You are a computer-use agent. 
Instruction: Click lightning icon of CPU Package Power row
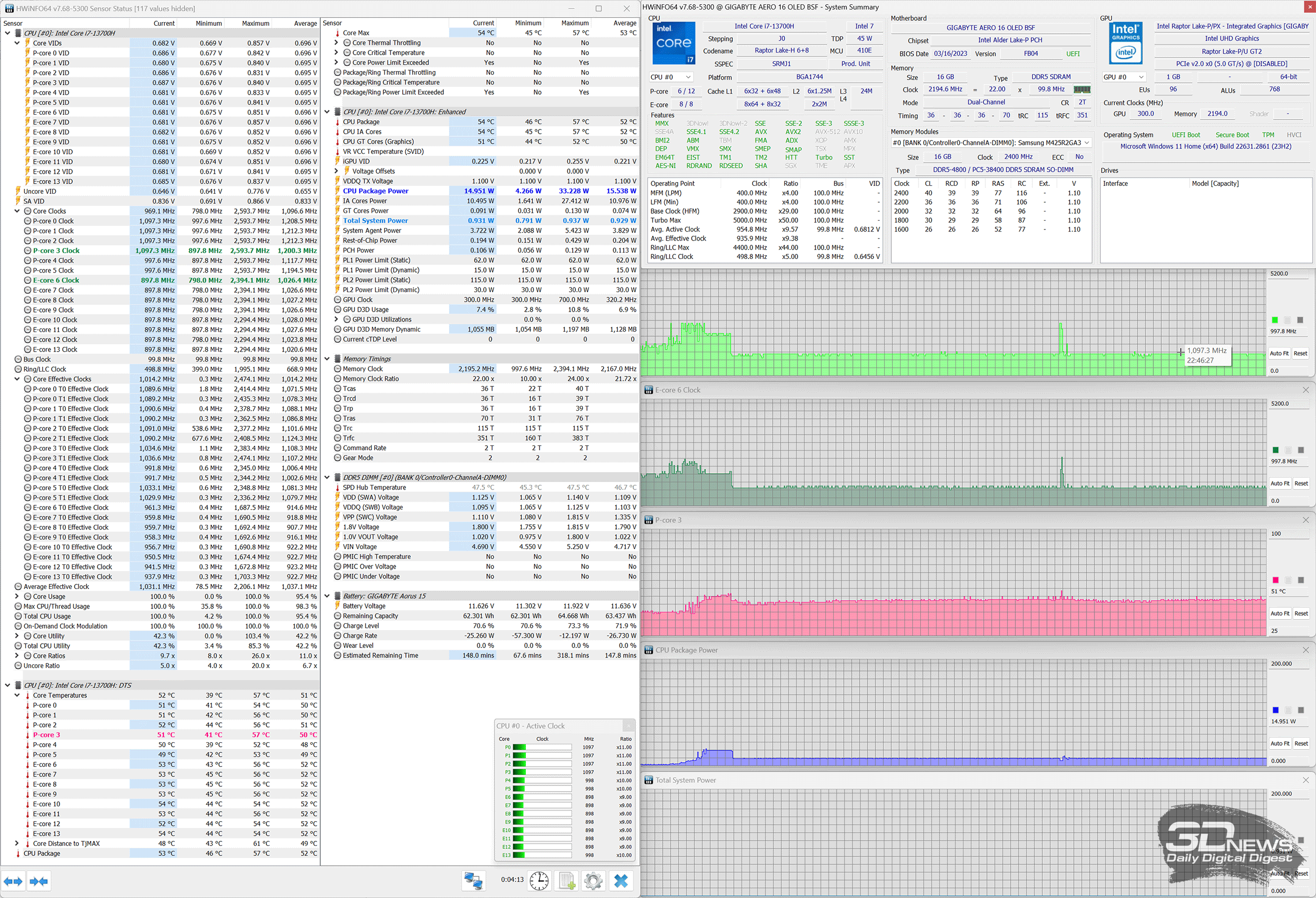(337, 191)
